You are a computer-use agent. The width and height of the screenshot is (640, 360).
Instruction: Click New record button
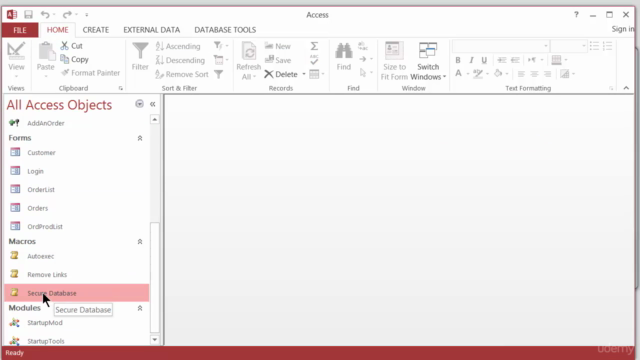point(278,46)
